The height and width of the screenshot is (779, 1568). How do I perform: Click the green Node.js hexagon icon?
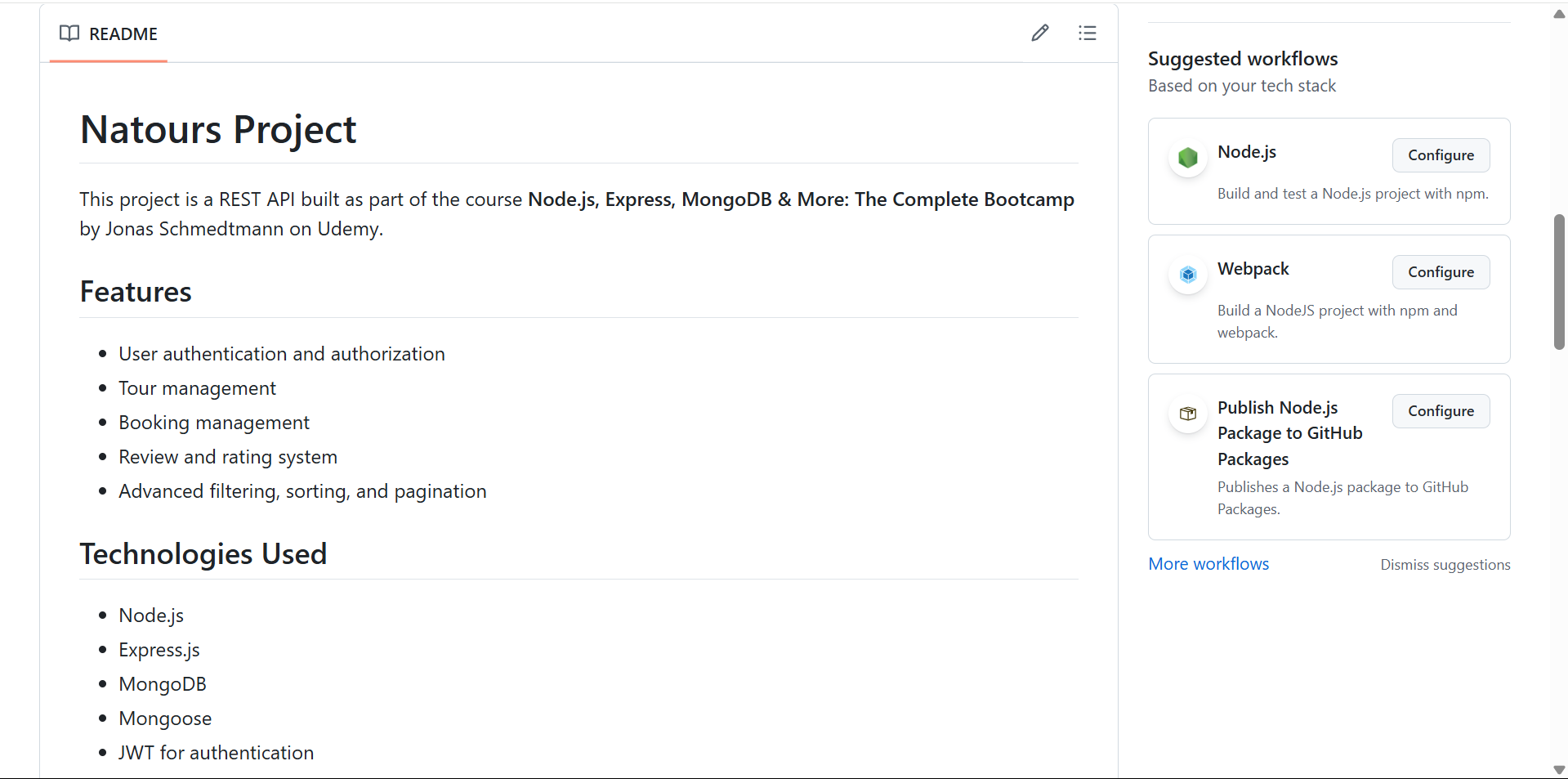(x=1188, y=157)
